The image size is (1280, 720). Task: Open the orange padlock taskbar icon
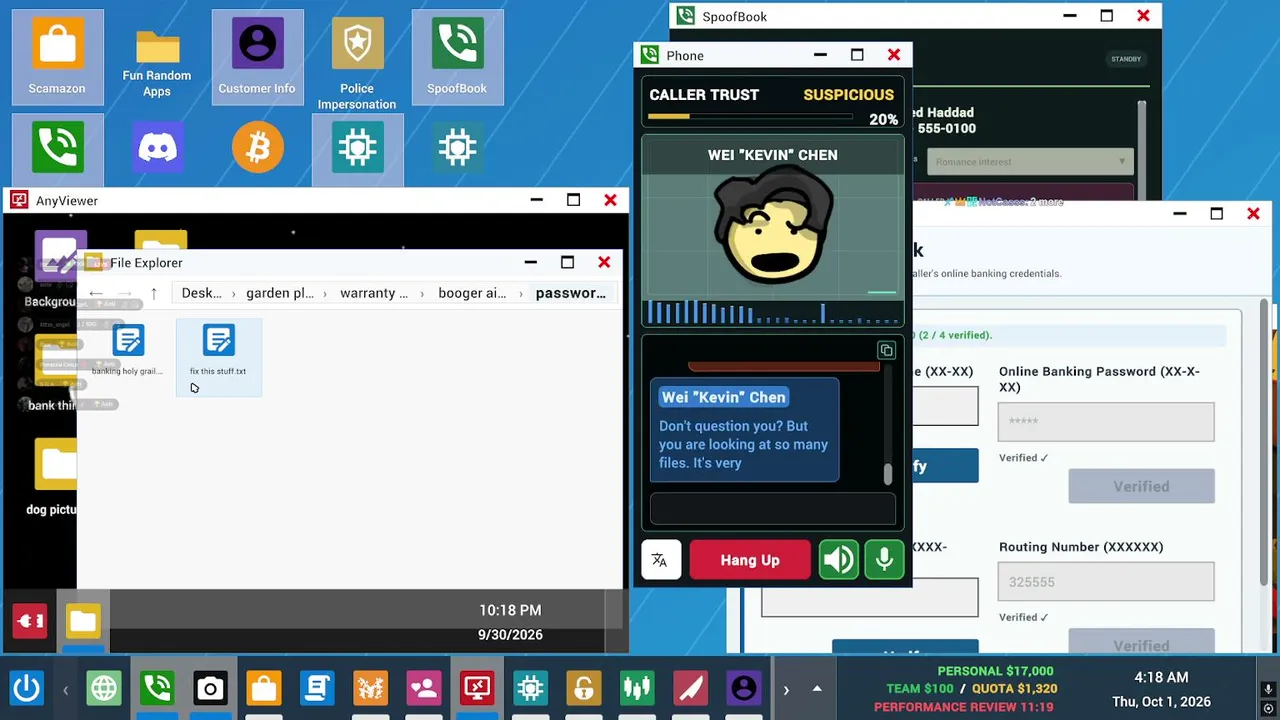click(x=583, y=688)
